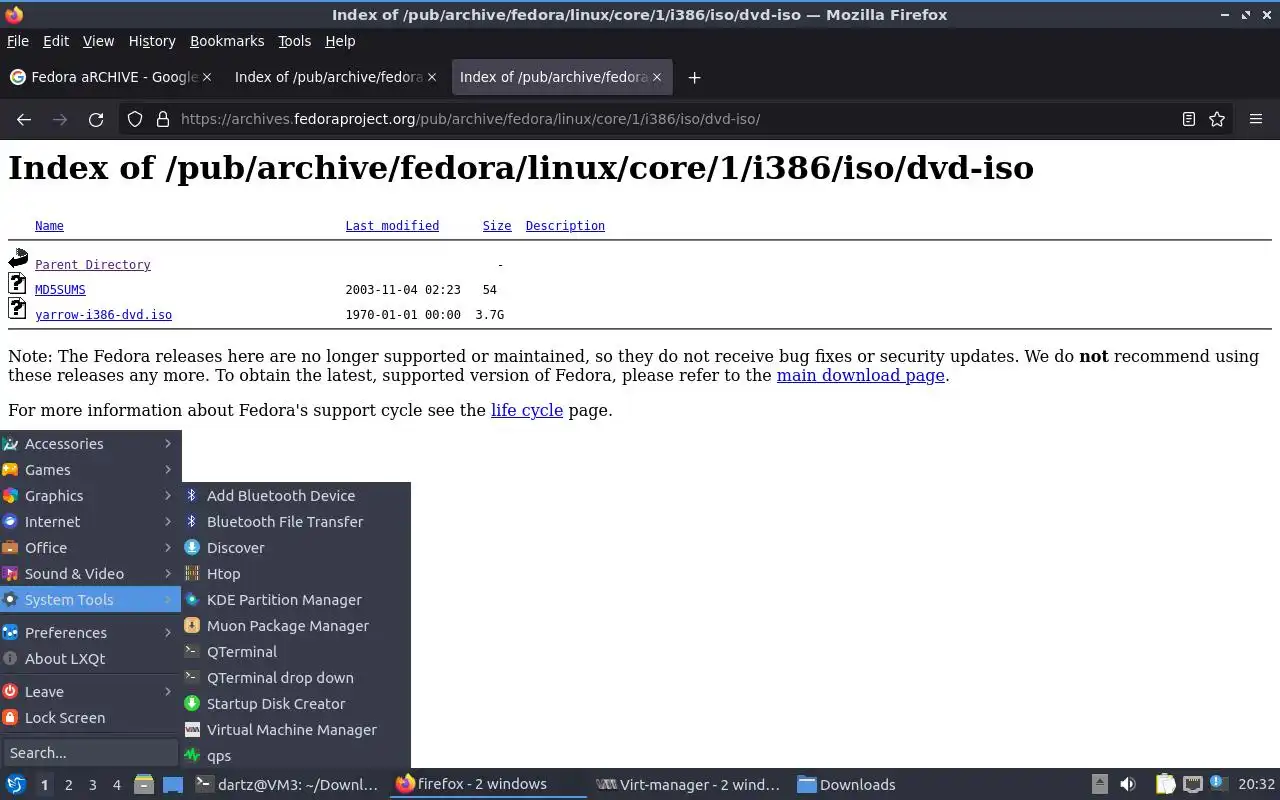This screenshot has height=800, width=1280.
Task: Click the Parent Directory link
Action: [93, 265]
